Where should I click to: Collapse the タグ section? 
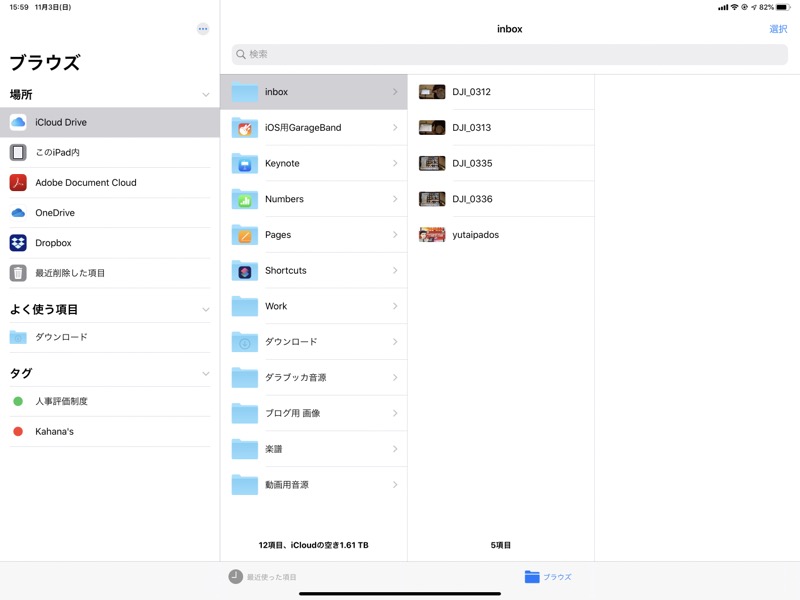coord(206,374)
